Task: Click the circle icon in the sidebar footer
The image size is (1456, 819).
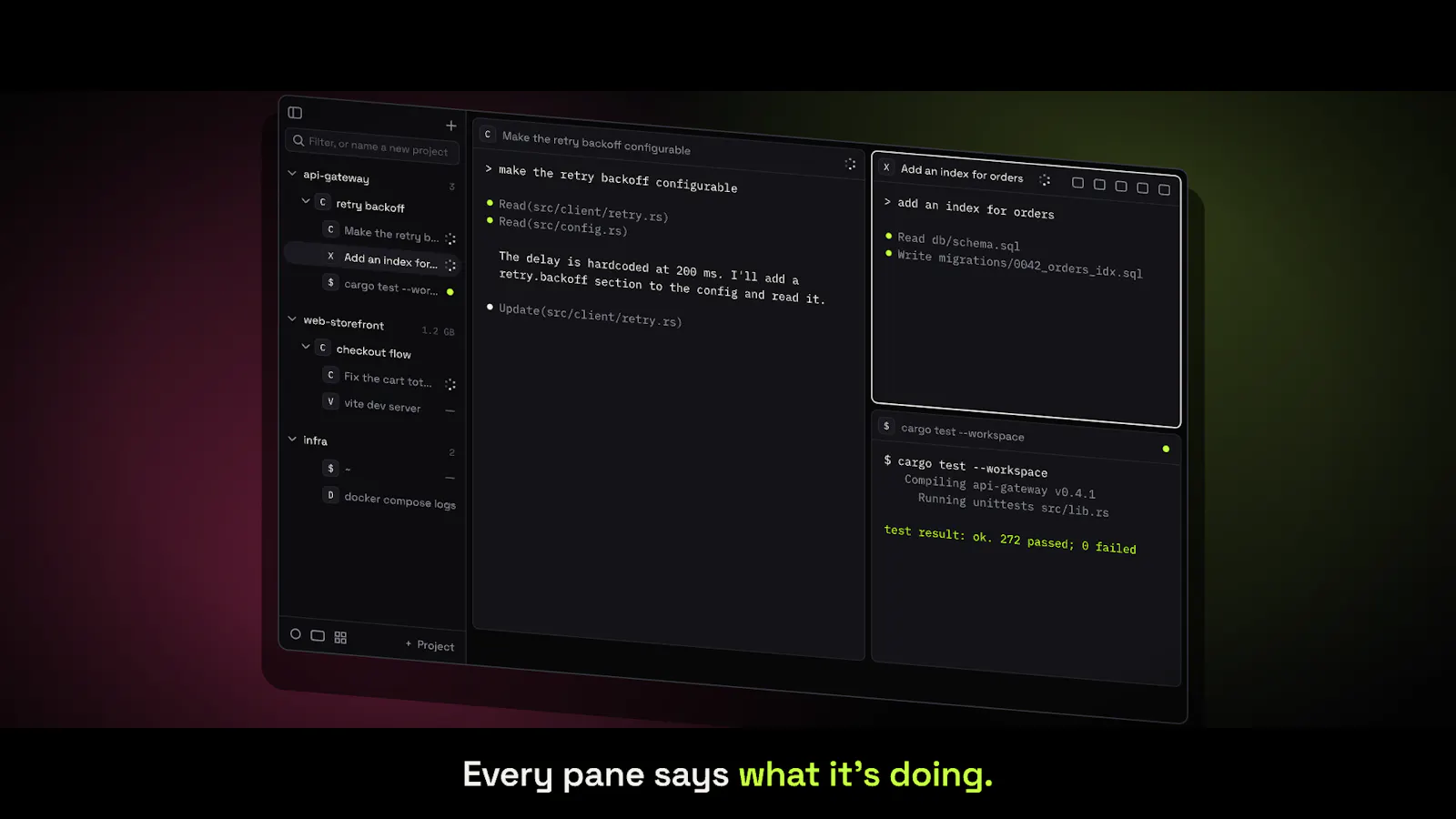Action: (295, 634)
